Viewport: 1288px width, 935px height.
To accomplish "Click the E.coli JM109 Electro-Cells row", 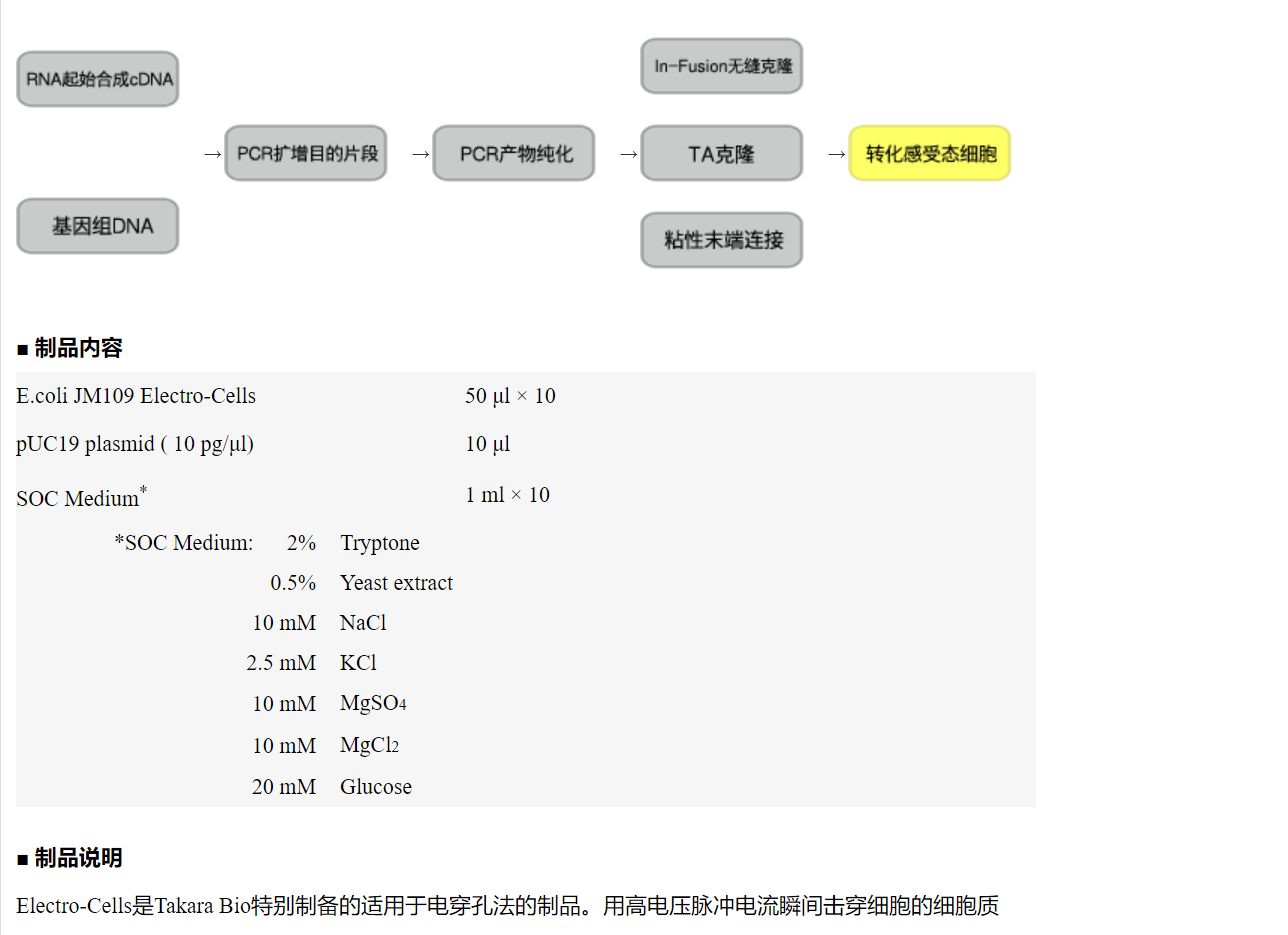I will click(136, 396).
